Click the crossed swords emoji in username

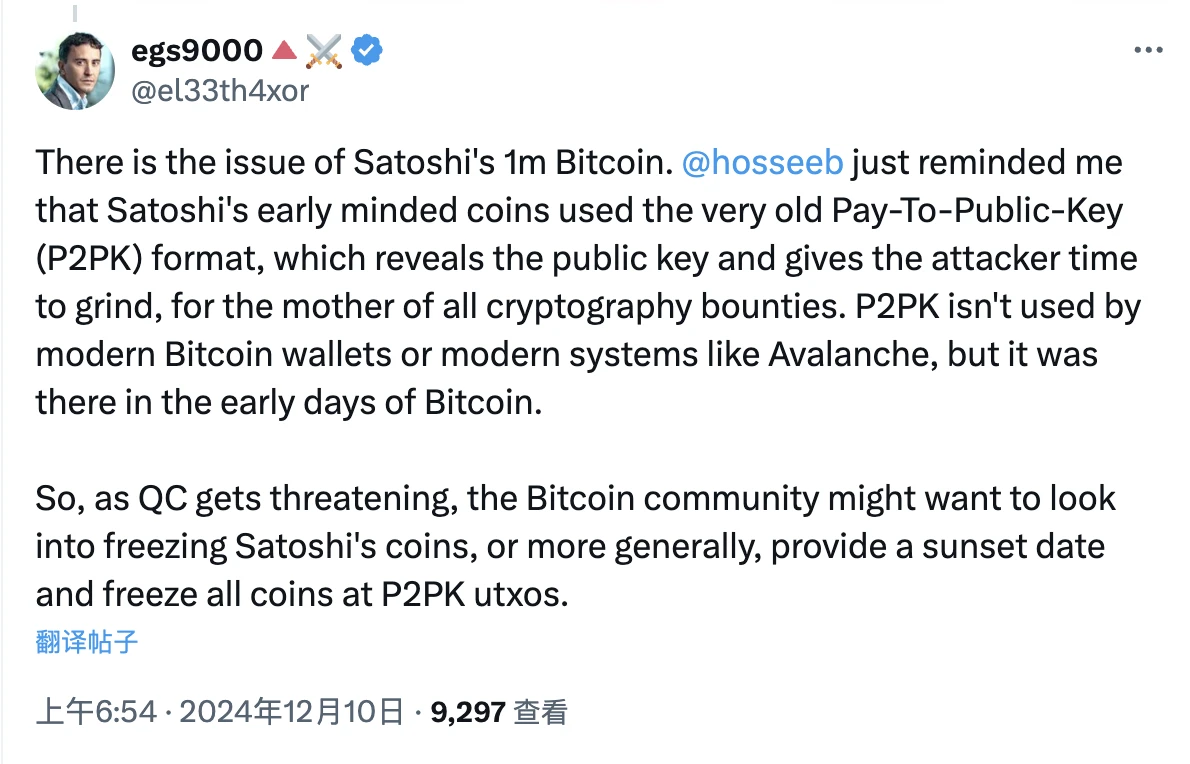(x=325, y=49)
